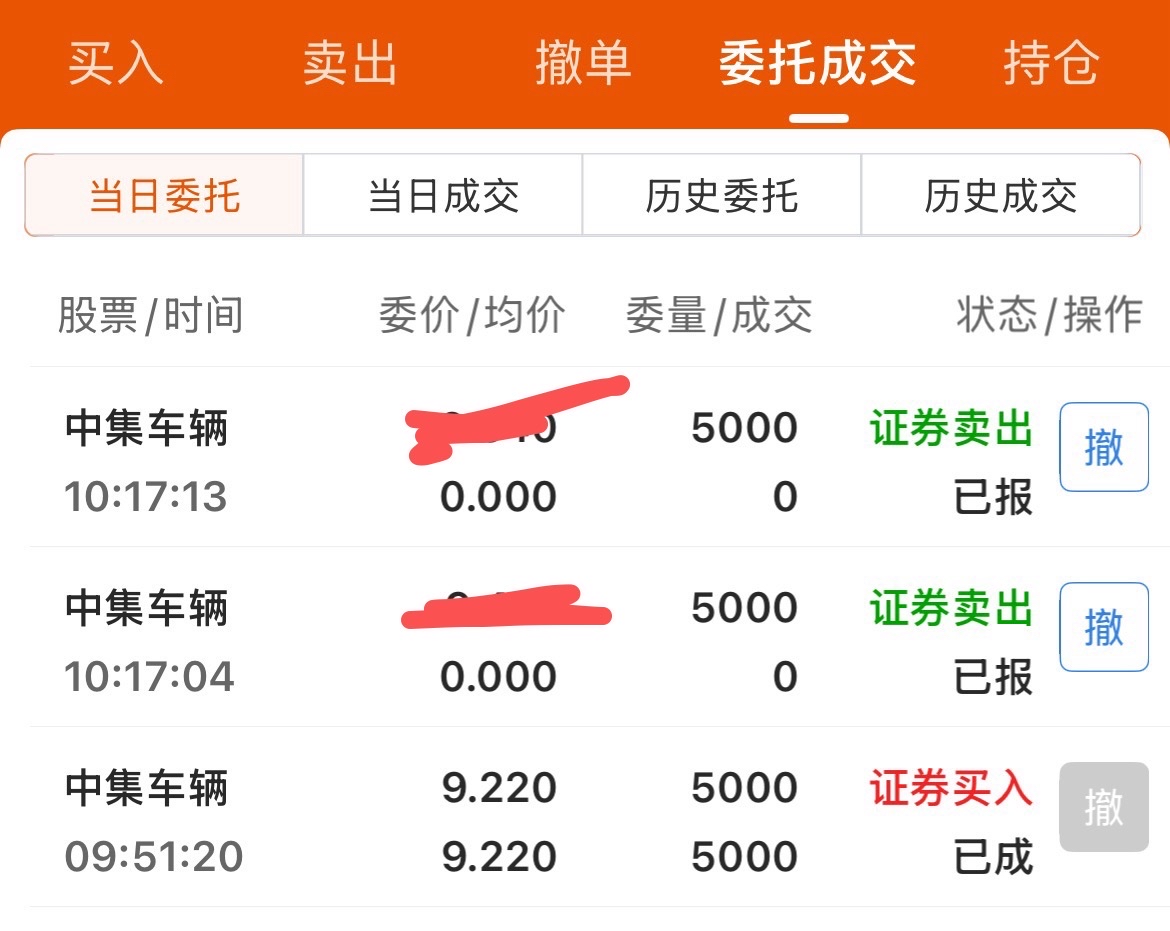
Task: Tap 中集车辆 stock name in 10:17:13 row
Action: (x=146, y=428)
